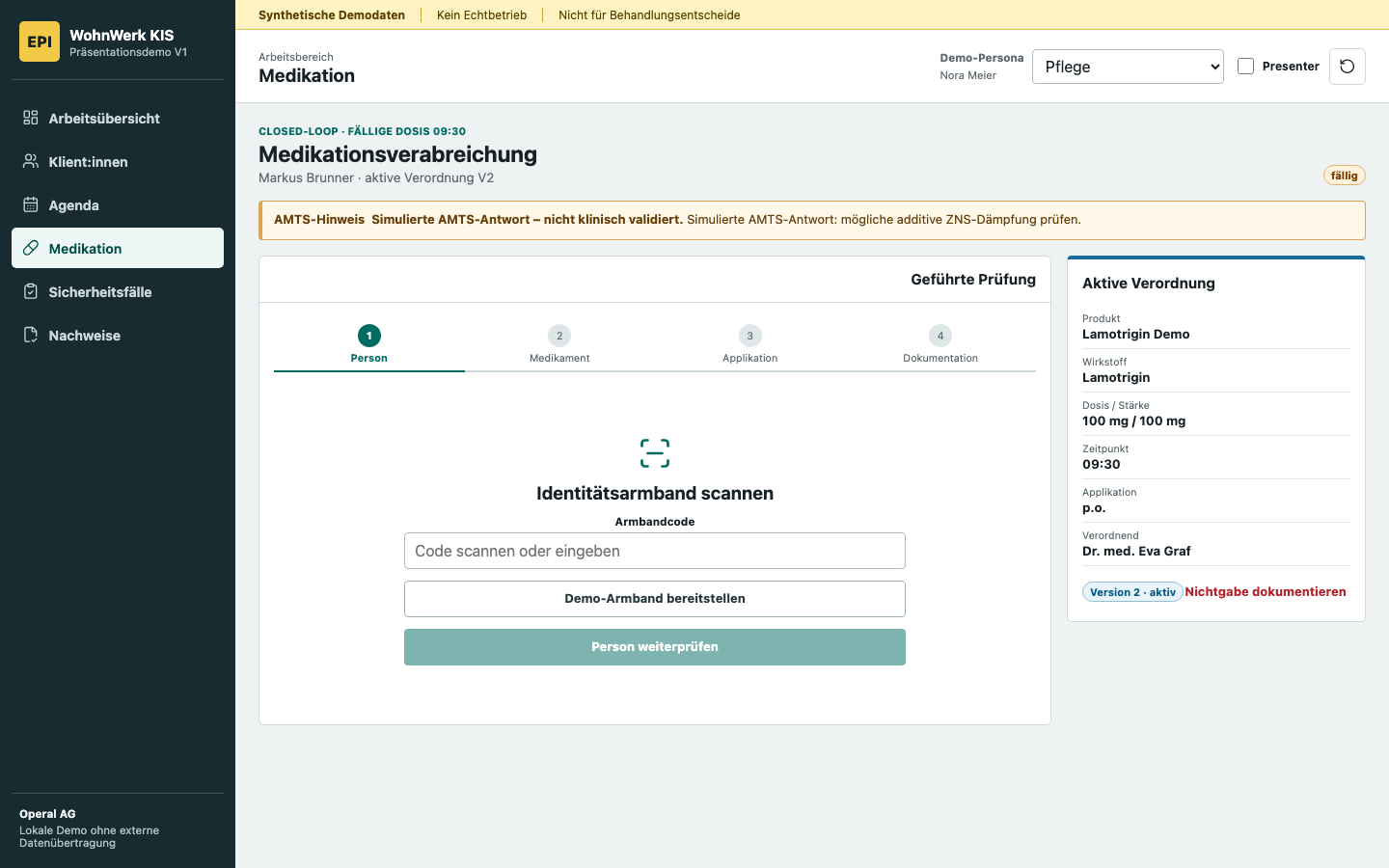Click the Nachweise document icon
The image size is (1389, 868).
click(x=31, y=335)
